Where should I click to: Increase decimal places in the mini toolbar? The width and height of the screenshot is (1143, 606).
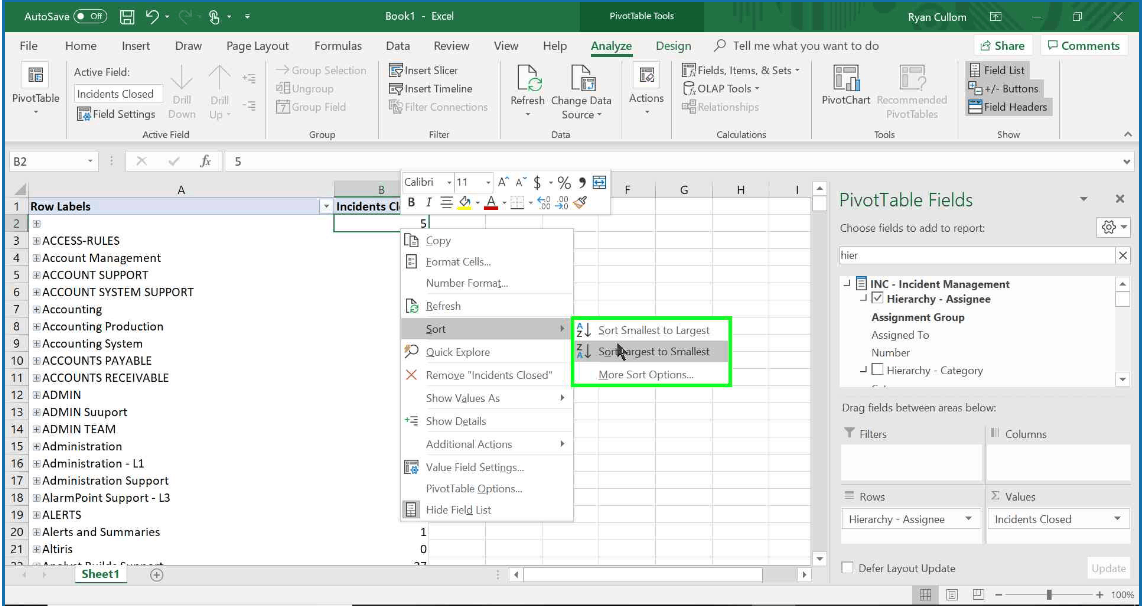point(543,203)
